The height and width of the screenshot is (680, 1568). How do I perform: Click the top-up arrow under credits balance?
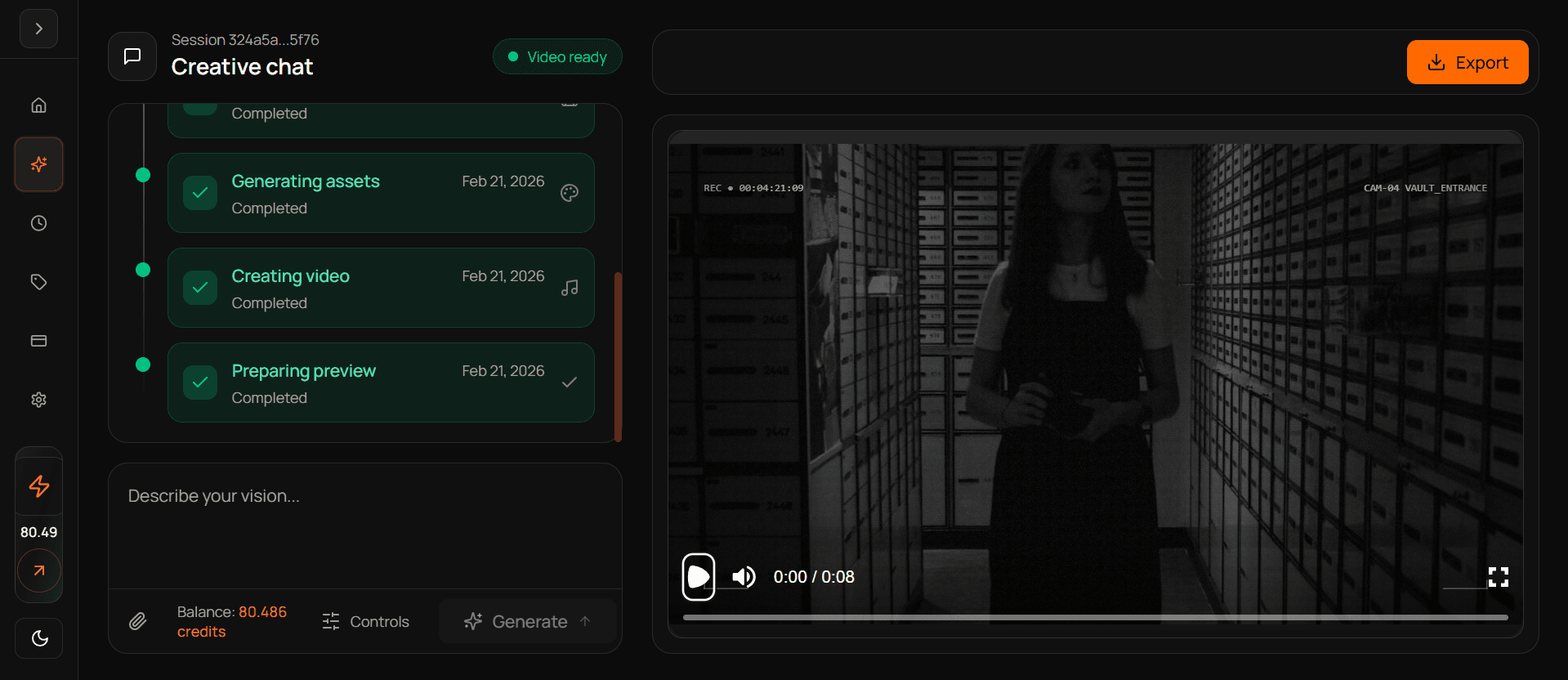(38, 570)
